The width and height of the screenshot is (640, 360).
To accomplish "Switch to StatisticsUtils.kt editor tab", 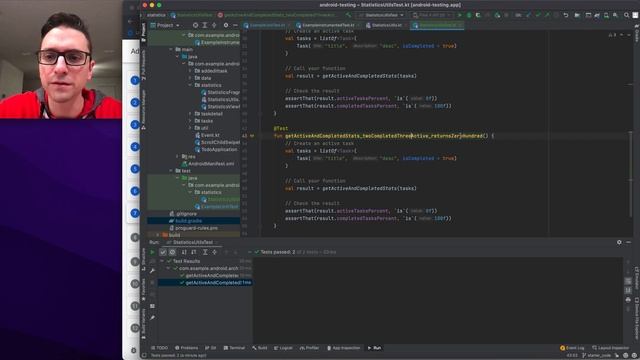I will click(x=386, y=25).
